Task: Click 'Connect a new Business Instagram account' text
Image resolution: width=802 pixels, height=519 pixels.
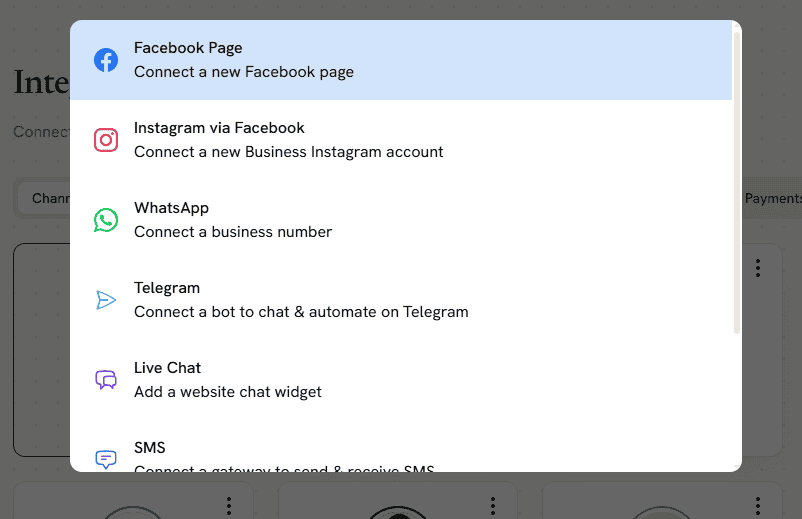Action: [x=288, y=152]
